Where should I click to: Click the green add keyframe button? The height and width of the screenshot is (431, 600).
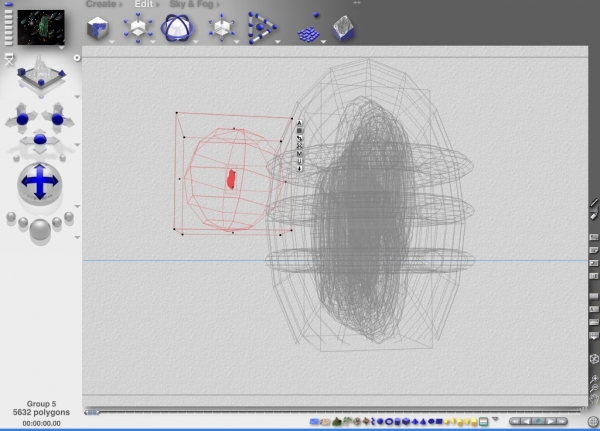click(x=539, y=421)
